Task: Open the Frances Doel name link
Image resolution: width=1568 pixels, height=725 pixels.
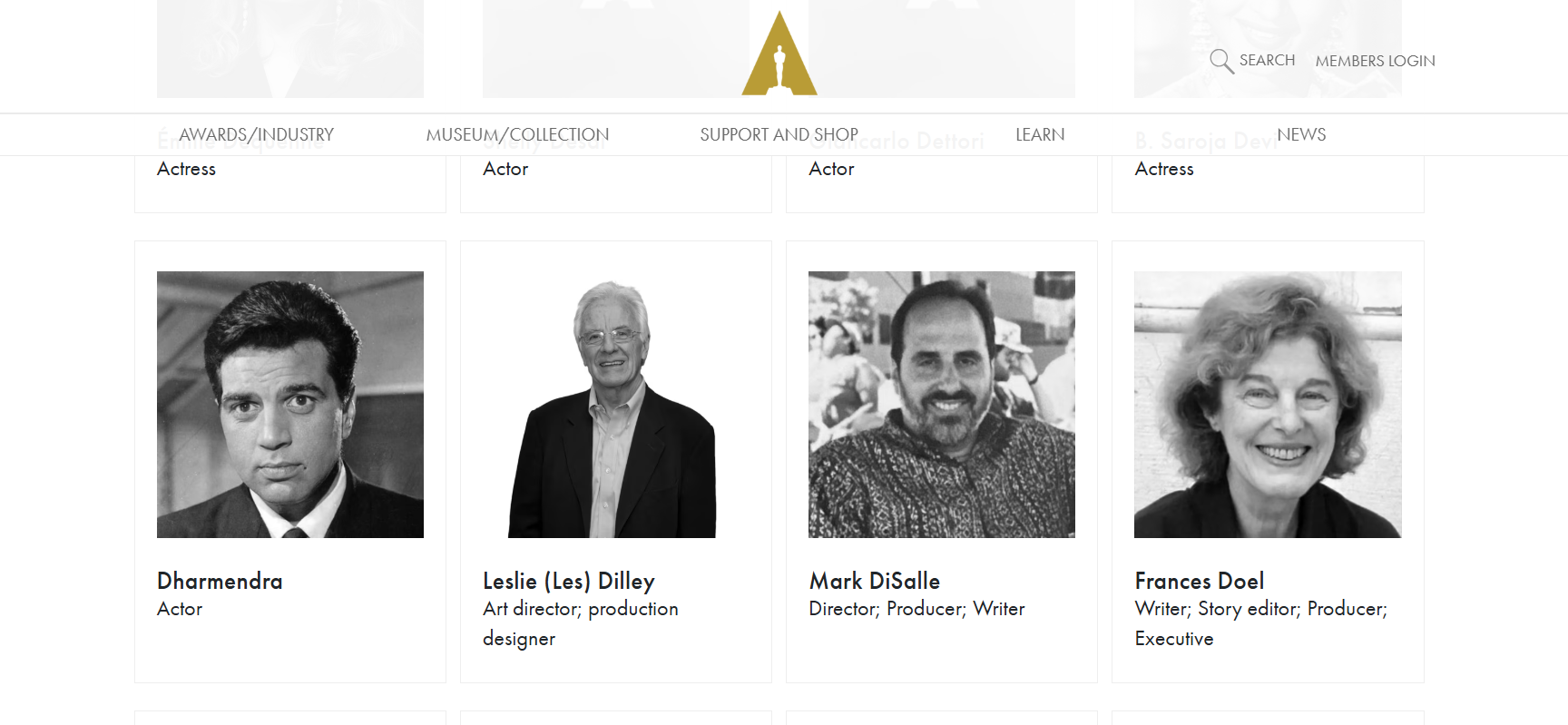Action: point(1200,581)
